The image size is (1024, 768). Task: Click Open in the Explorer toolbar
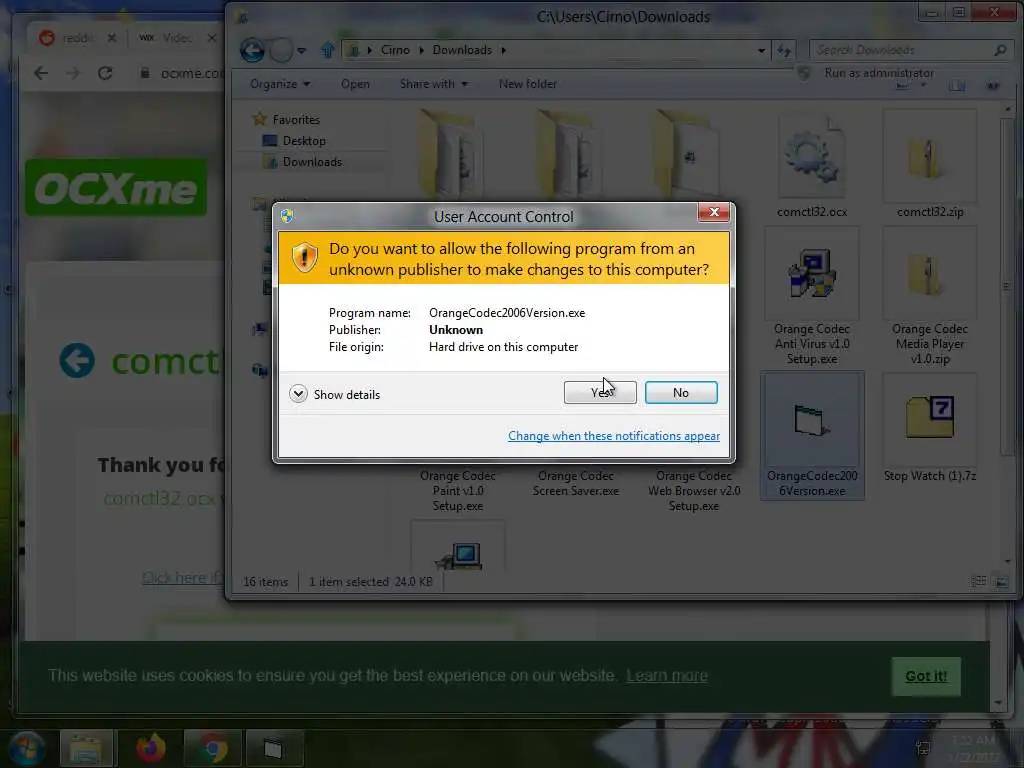tap(355, 84)
